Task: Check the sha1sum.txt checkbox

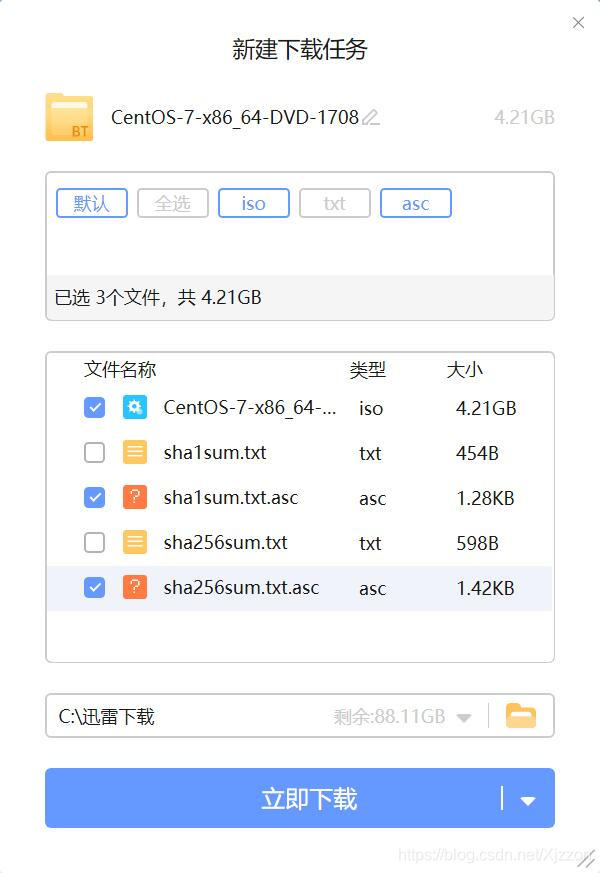Action: pyautogui.click(x=95, y=452)
